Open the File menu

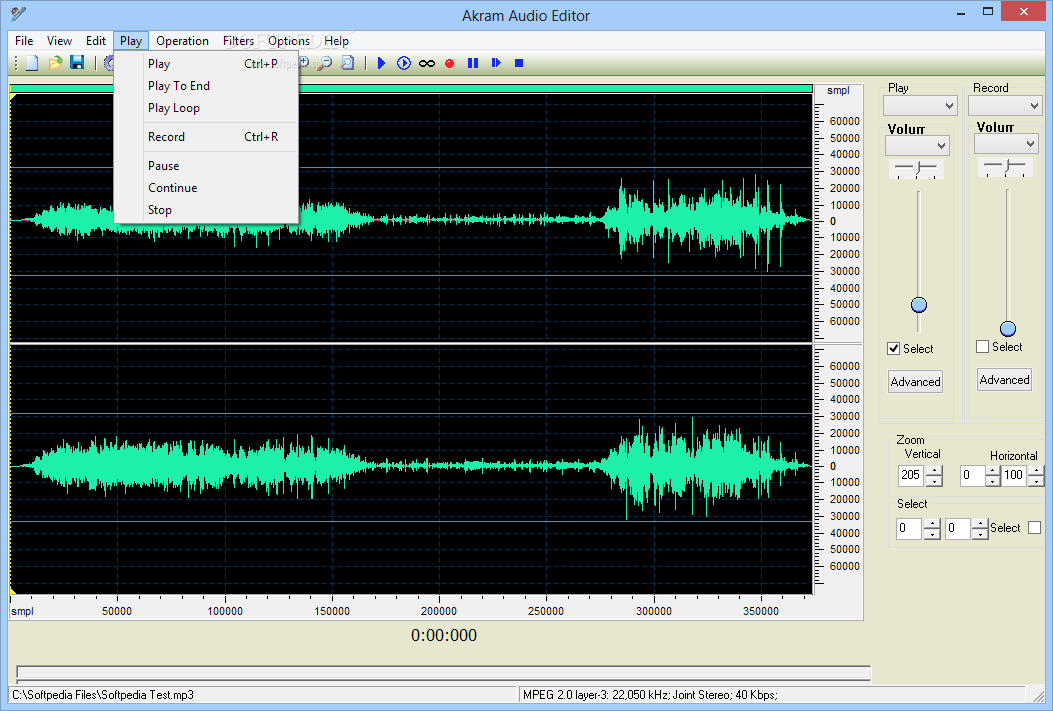[x=24, y=41]
